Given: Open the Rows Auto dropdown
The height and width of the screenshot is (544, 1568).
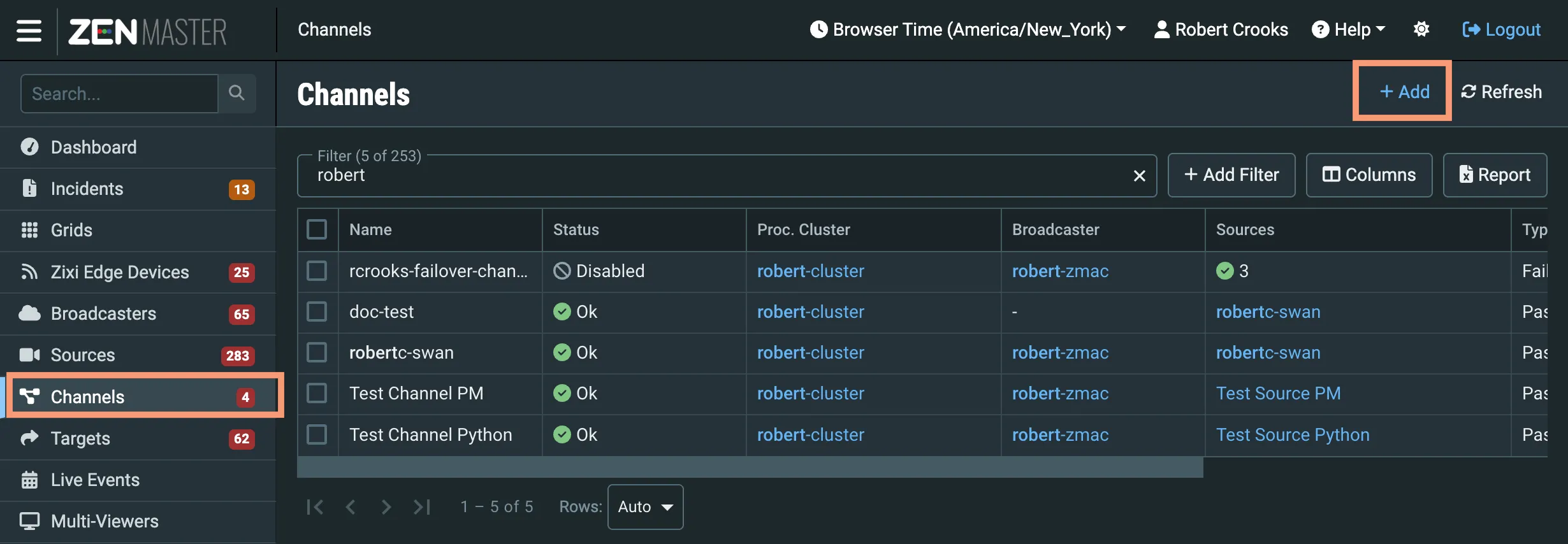Looking at the screenshot, I should [x=646, y=507].
